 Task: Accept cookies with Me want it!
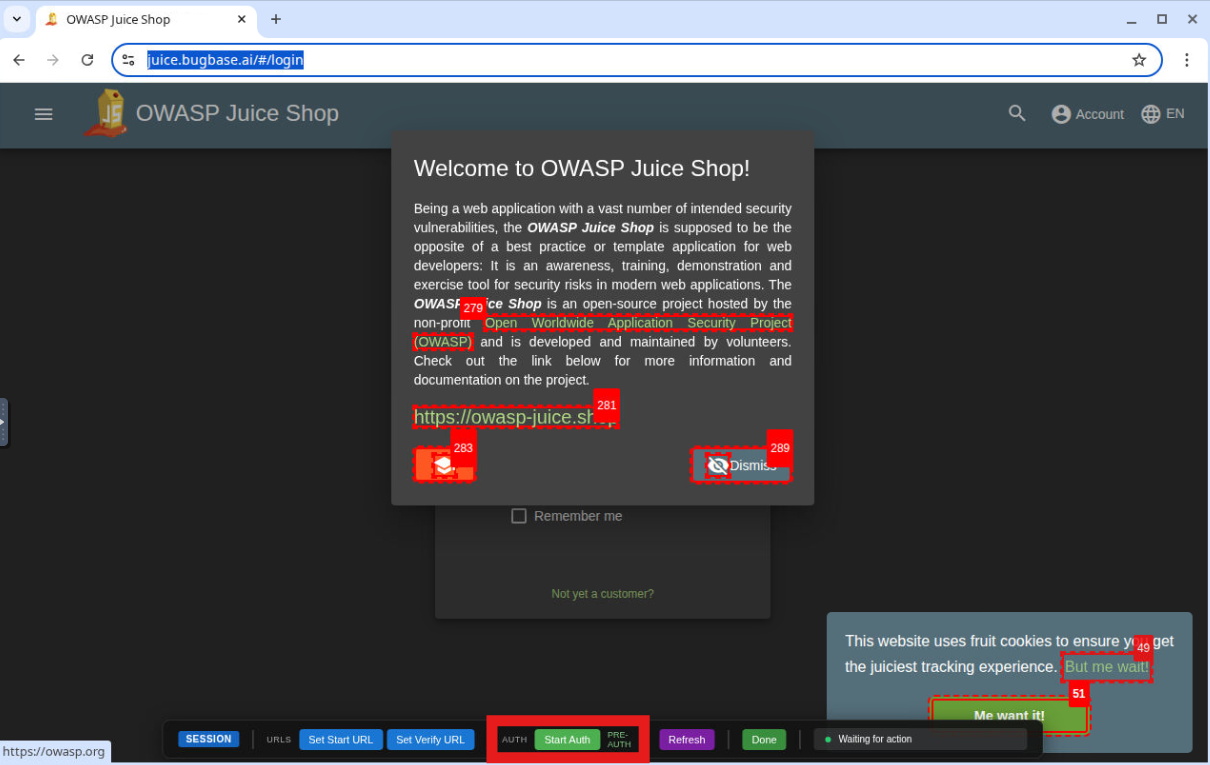coord(1008,716)
